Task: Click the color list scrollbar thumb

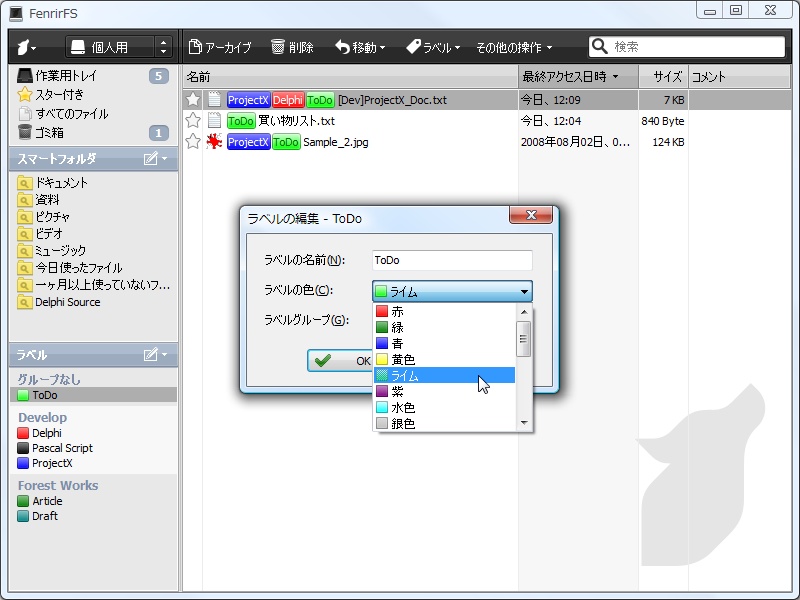Action: [x=524, y=339]
